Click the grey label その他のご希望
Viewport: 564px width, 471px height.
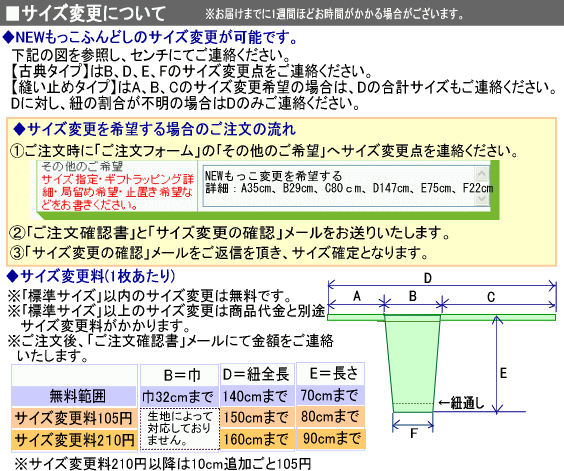82,166
